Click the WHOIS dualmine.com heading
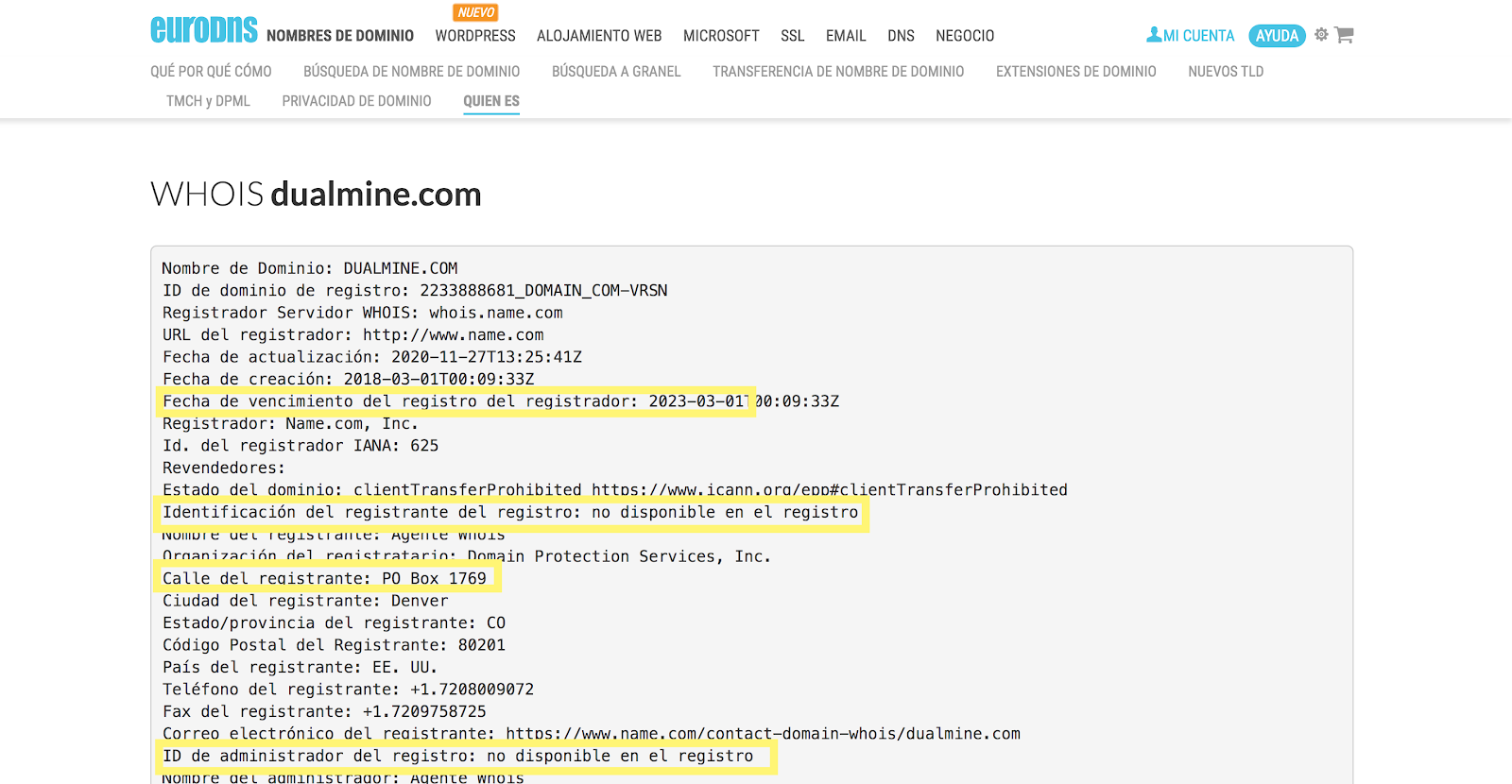 (x=316, y=194)
